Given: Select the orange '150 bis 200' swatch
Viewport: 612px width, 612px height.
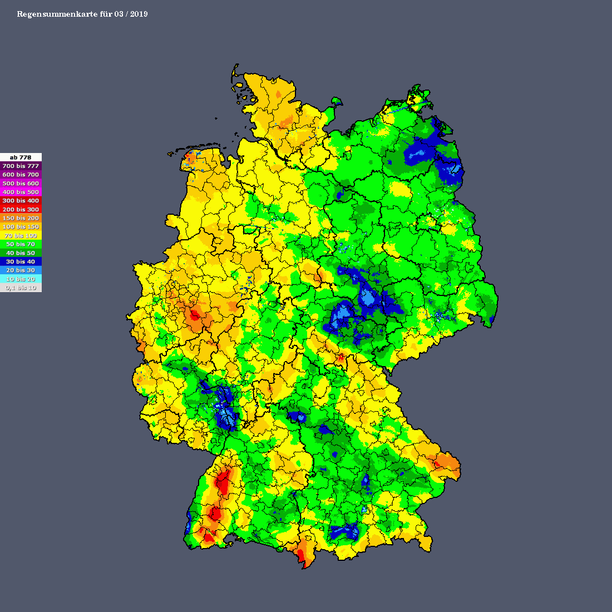Looking at the screenshot, I should coord(20,218).
